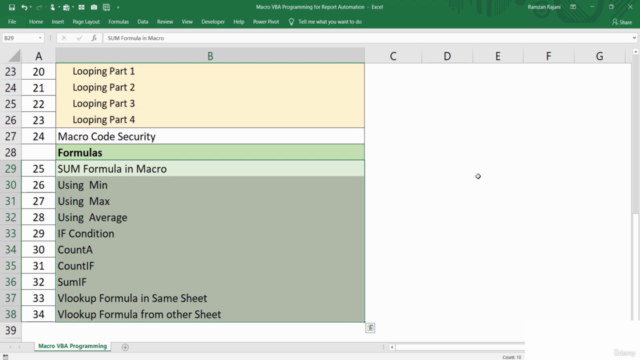Screen dimensions: 640x360
Task: Select column B header
Action: [x=210, y=56]
